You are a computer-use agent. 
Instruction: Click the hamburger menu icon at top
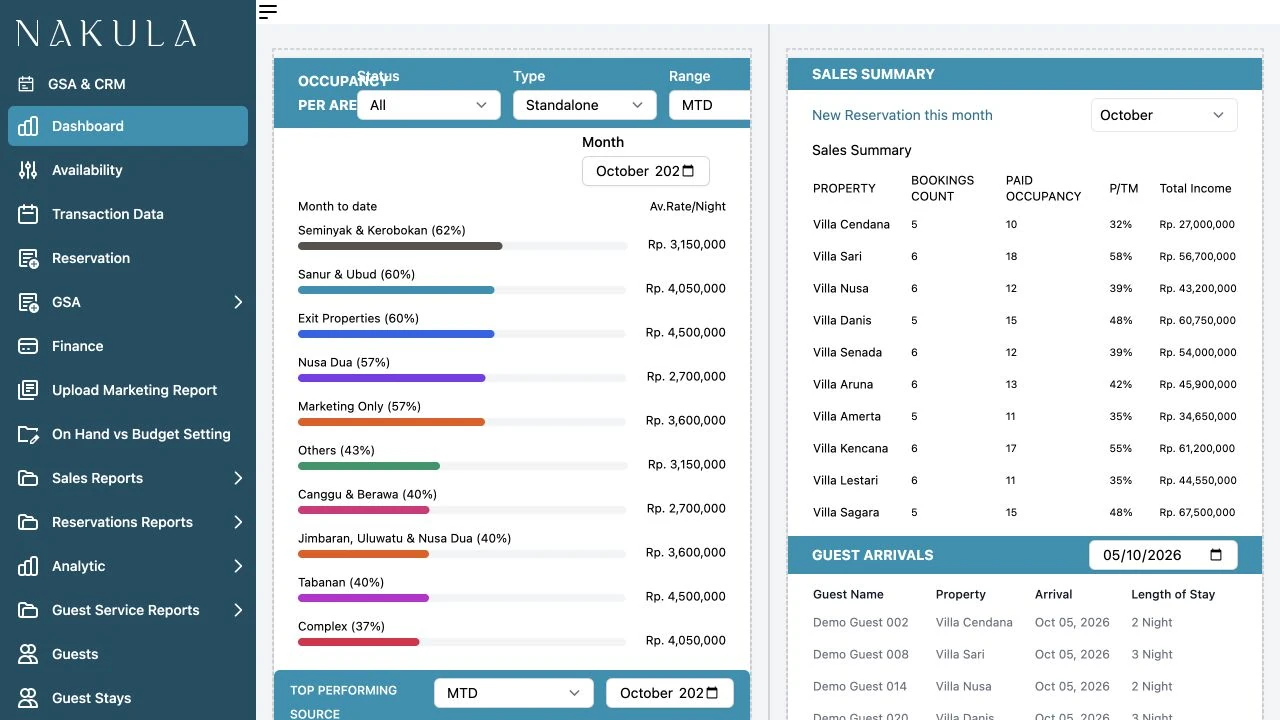pyautogui.click(x=267, y=12)
